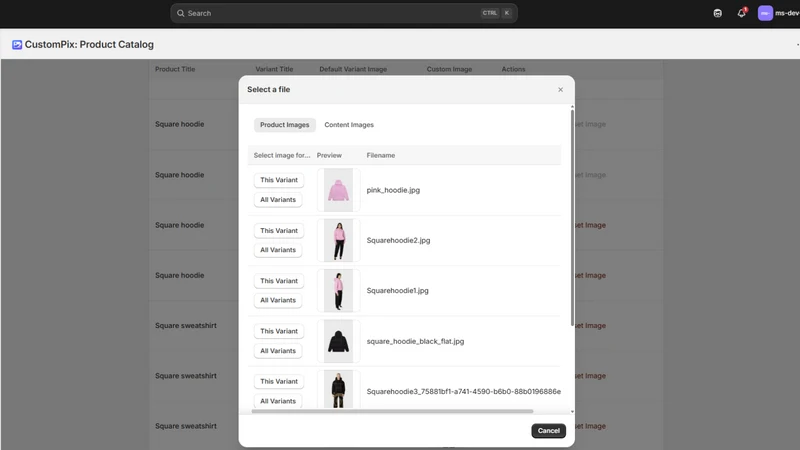Click the dialog vertical scrollbar
The image size is (800, 450).
572,217
